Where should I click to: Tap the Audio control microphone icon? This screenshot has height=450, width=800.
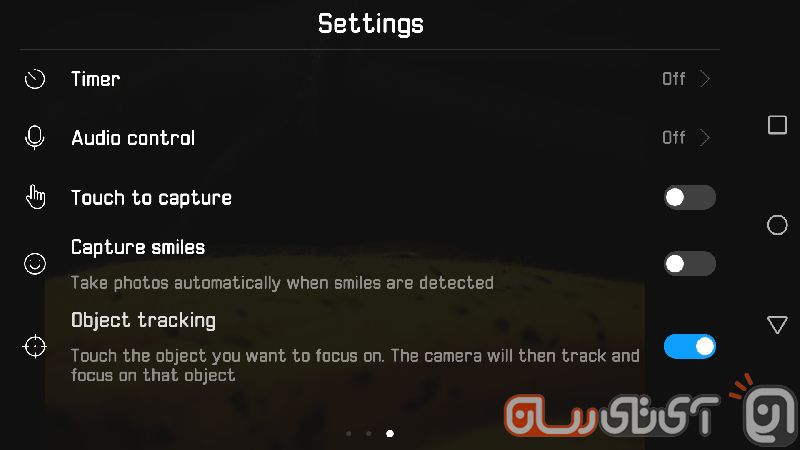35,138
